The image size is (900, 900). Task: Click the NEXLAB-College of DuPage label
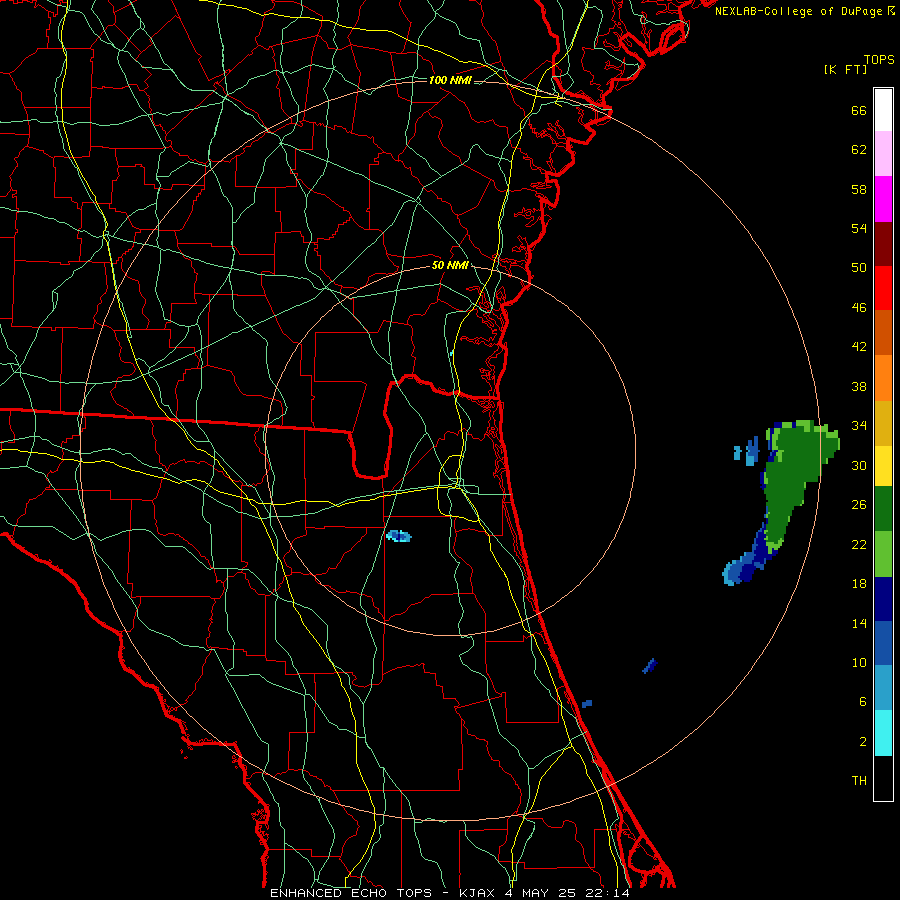pyautogui.click(x=804, y=11)
